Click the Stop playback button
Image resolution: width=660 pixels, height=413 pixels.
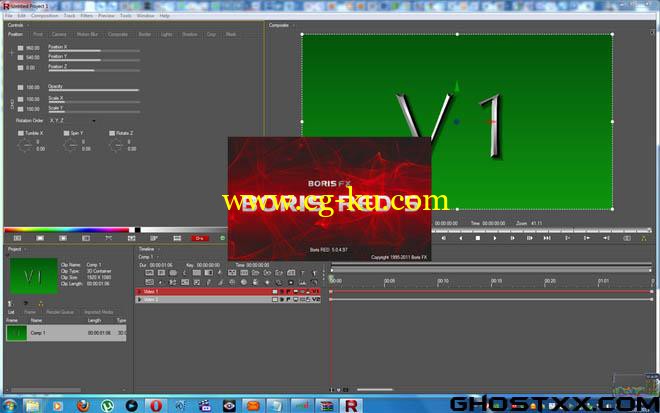point(478,238)
